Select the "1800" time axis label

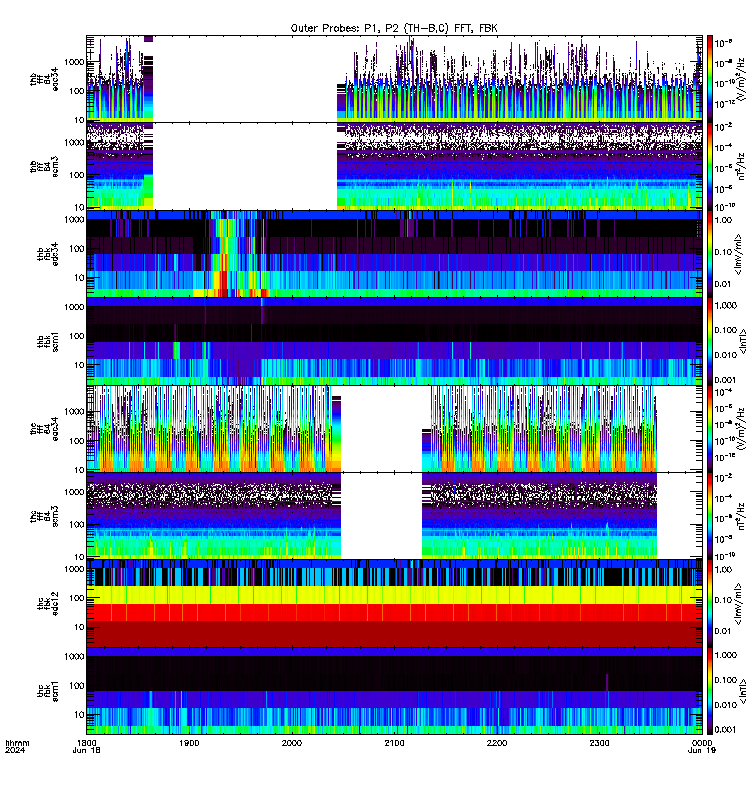pyautogui.click(x=86, y=743)
